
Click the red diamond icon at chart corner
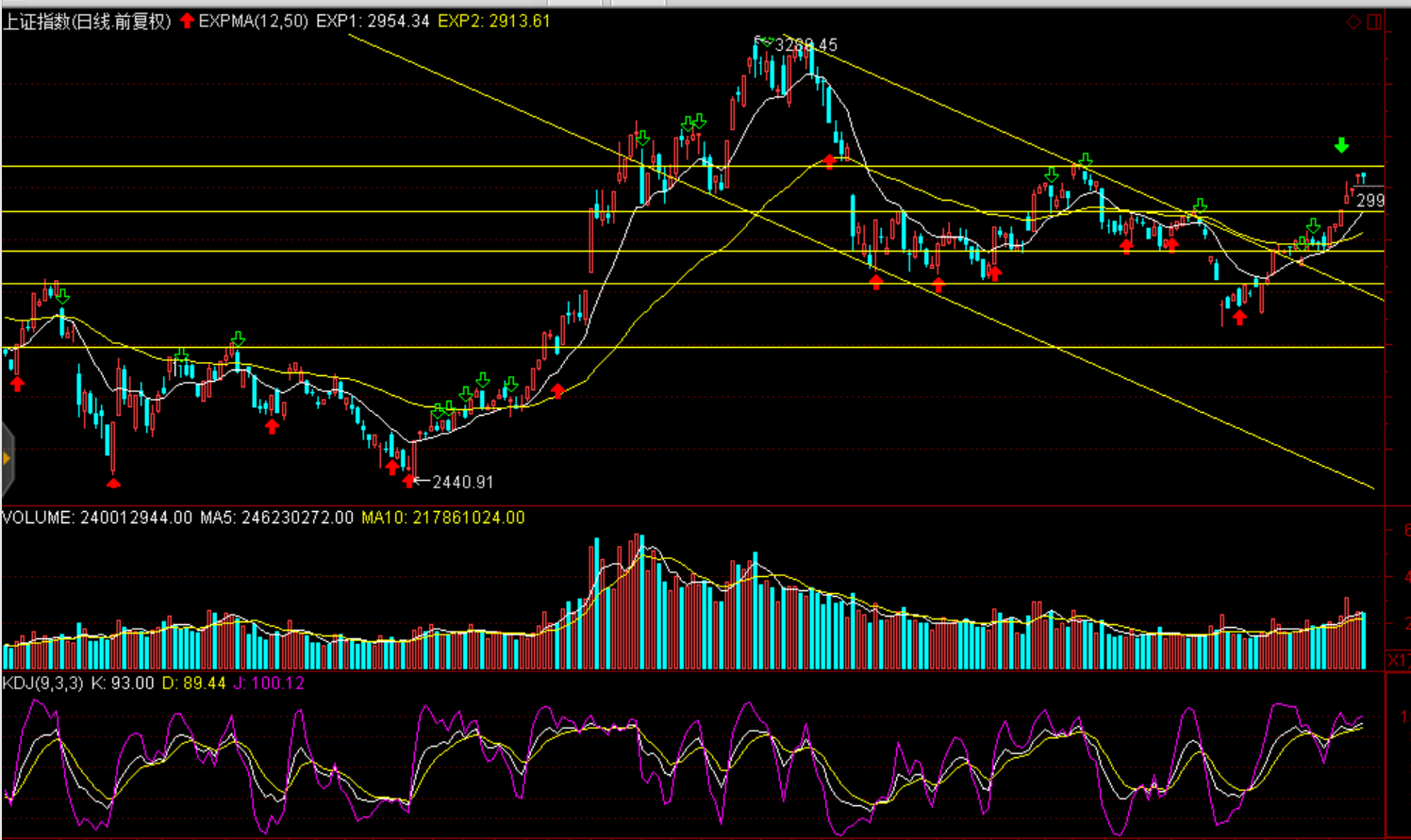(x=1353, y=22)
